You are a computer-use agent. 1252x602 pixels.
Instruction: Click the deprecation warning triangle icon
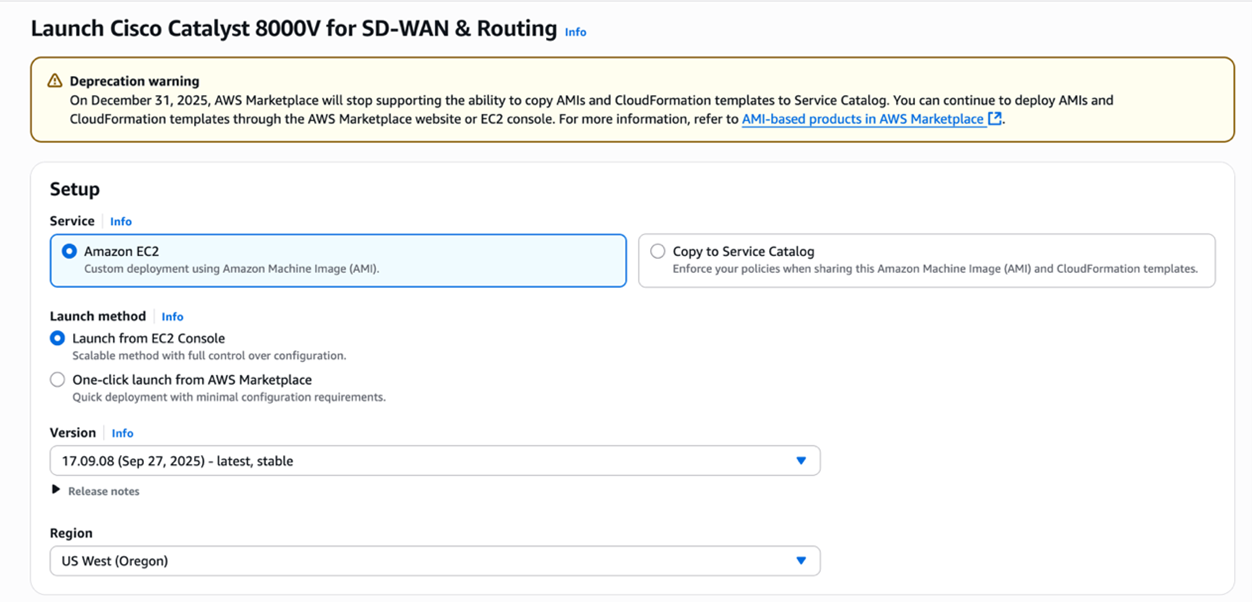(x=55, y=81)
